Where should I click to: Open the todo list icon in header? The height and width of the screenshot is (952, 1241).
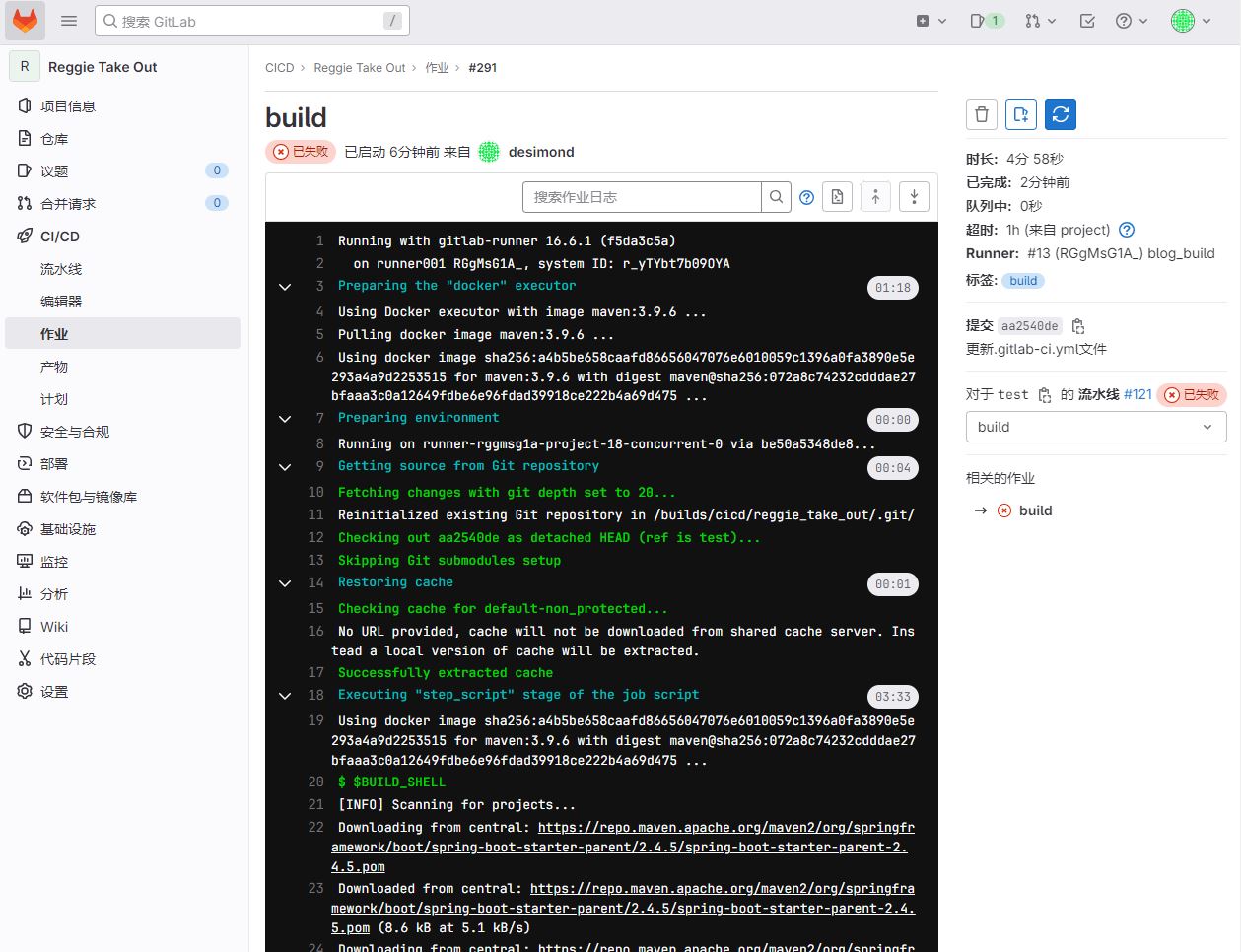[x=1087, y=21]
